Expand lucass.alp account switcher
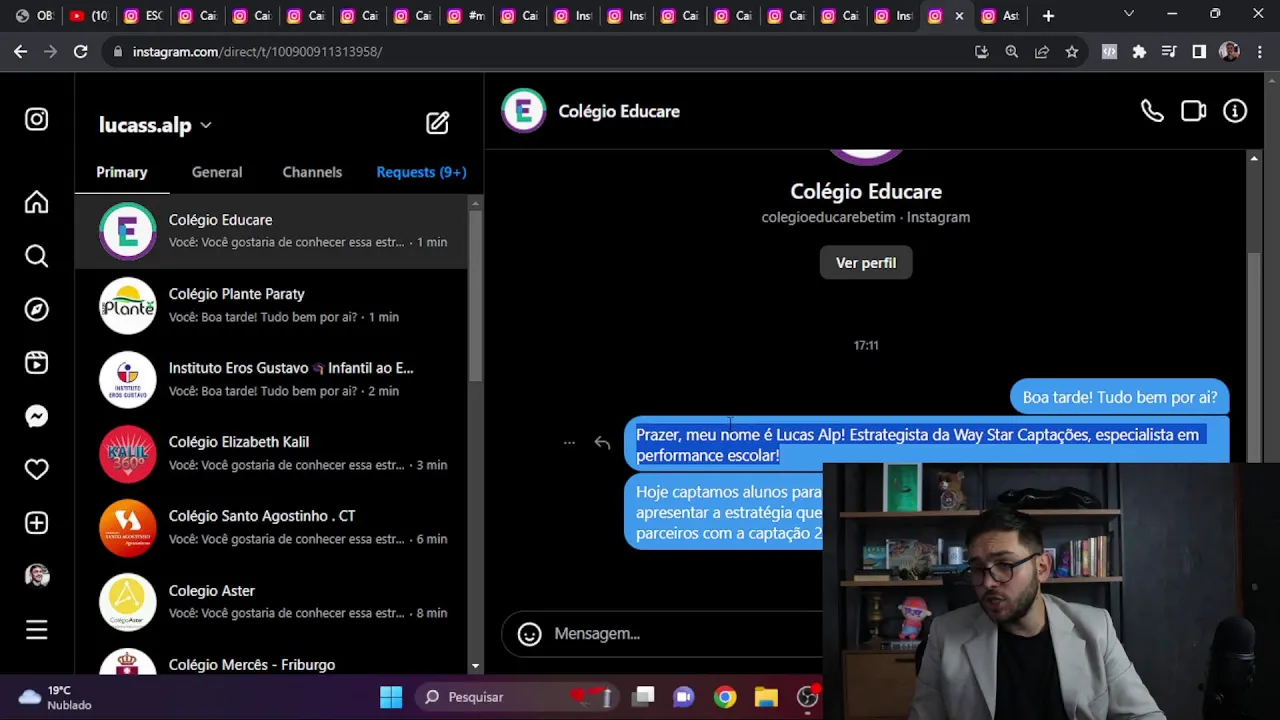Viewport: 1280px width, 720px height. point(155,125)
